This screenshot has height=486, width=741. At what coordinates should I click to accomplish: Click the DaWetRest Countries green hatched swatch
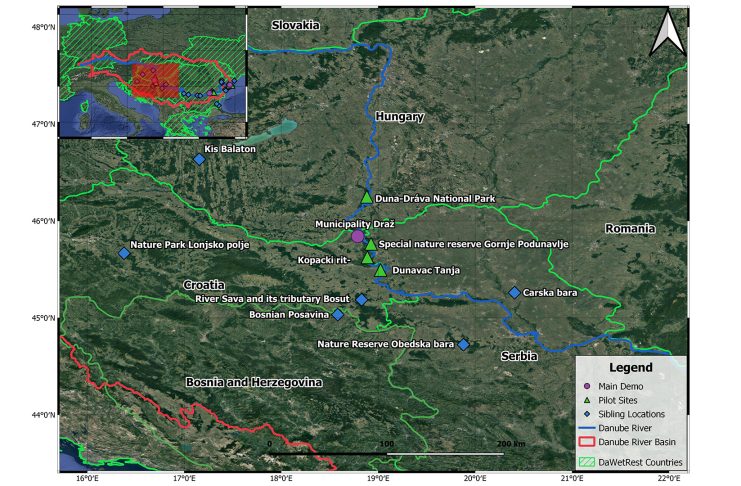pyautogui.click(x=589, y=462)
